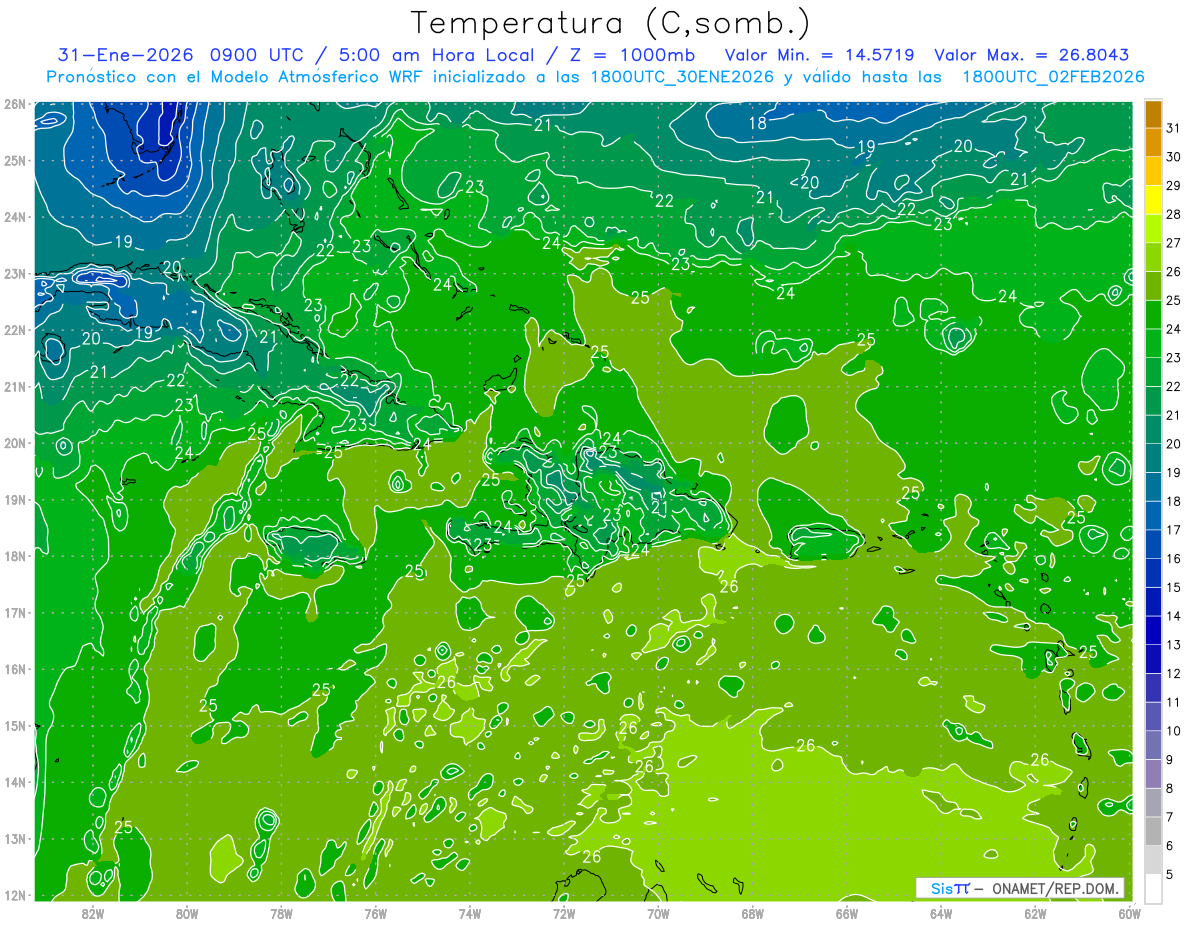Select valid-until time "1800UTC_02FEB2026"
The width and height of the screenshot is (1200, 927).
tap(1053, 77)
